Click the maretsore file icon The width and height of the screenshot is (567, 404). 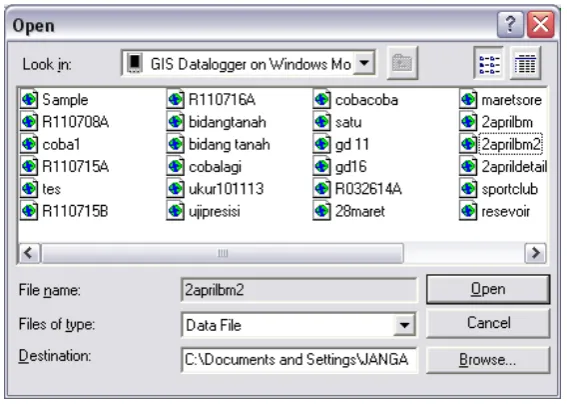(468, 99)
